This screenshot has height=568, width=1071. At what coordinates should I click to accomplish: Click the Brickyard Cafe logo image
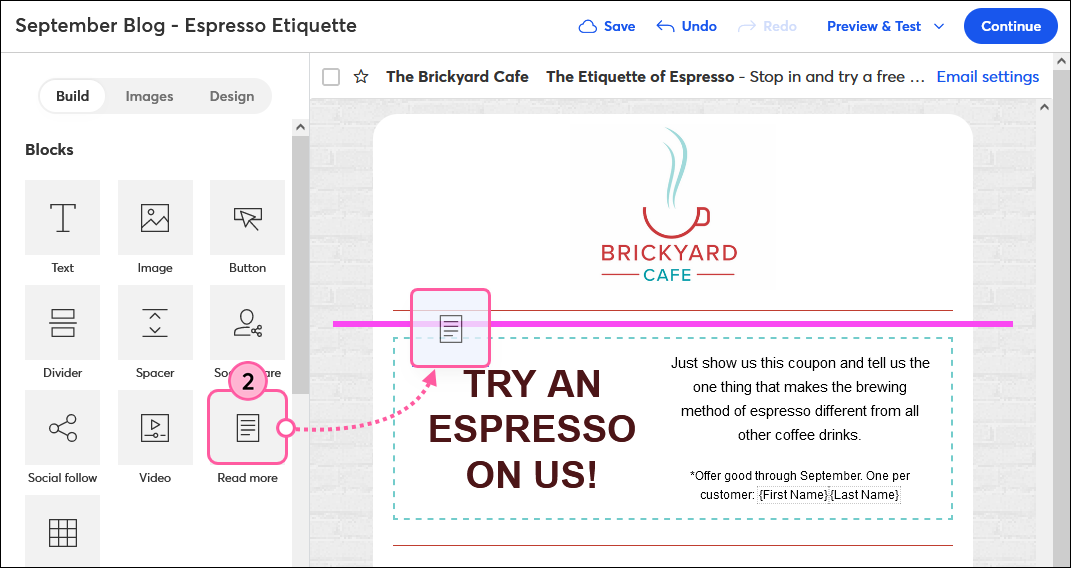tap(669, 205)
